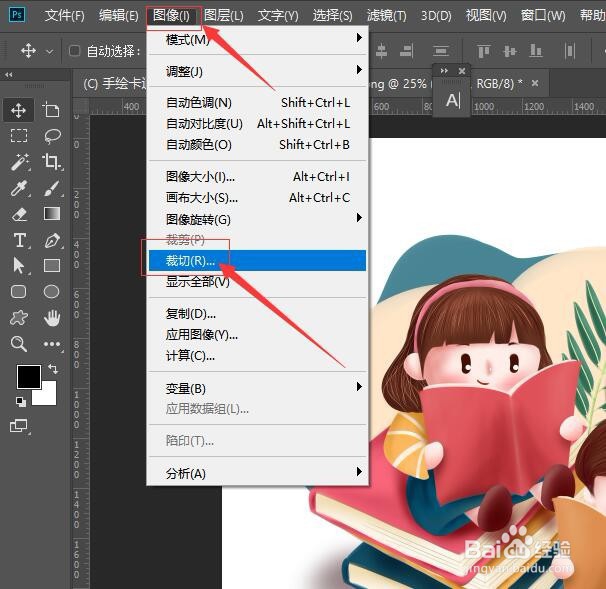Click the Photoshop Ps logo icon
Viewport: 606px width, 589px height.
click(x=17, y=15)
